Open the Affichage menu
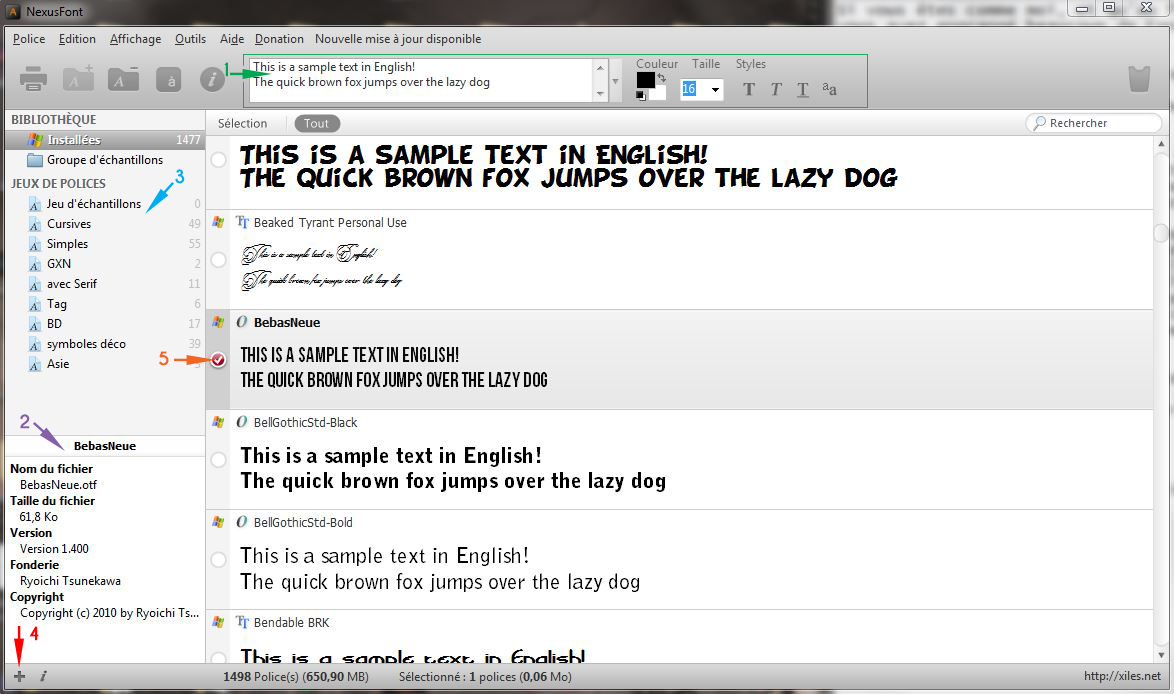This screenshot has height=694, width=1174. [136, 39]
